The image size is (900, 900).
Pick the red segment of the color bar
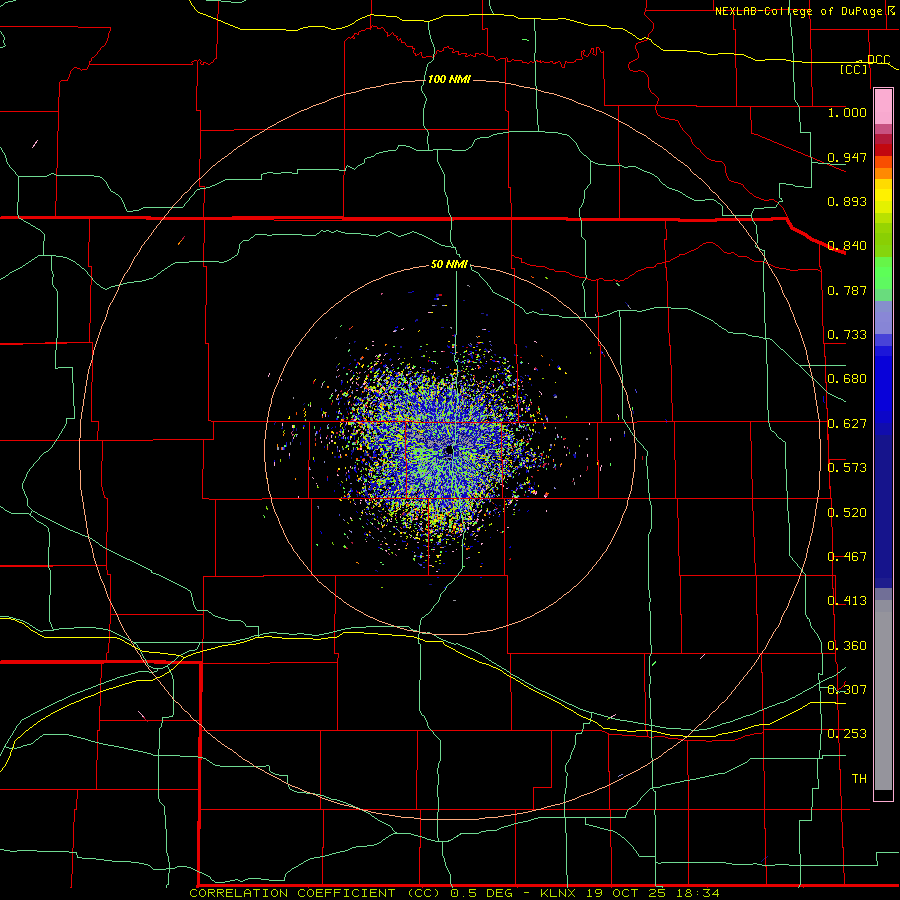coord(883,150)
